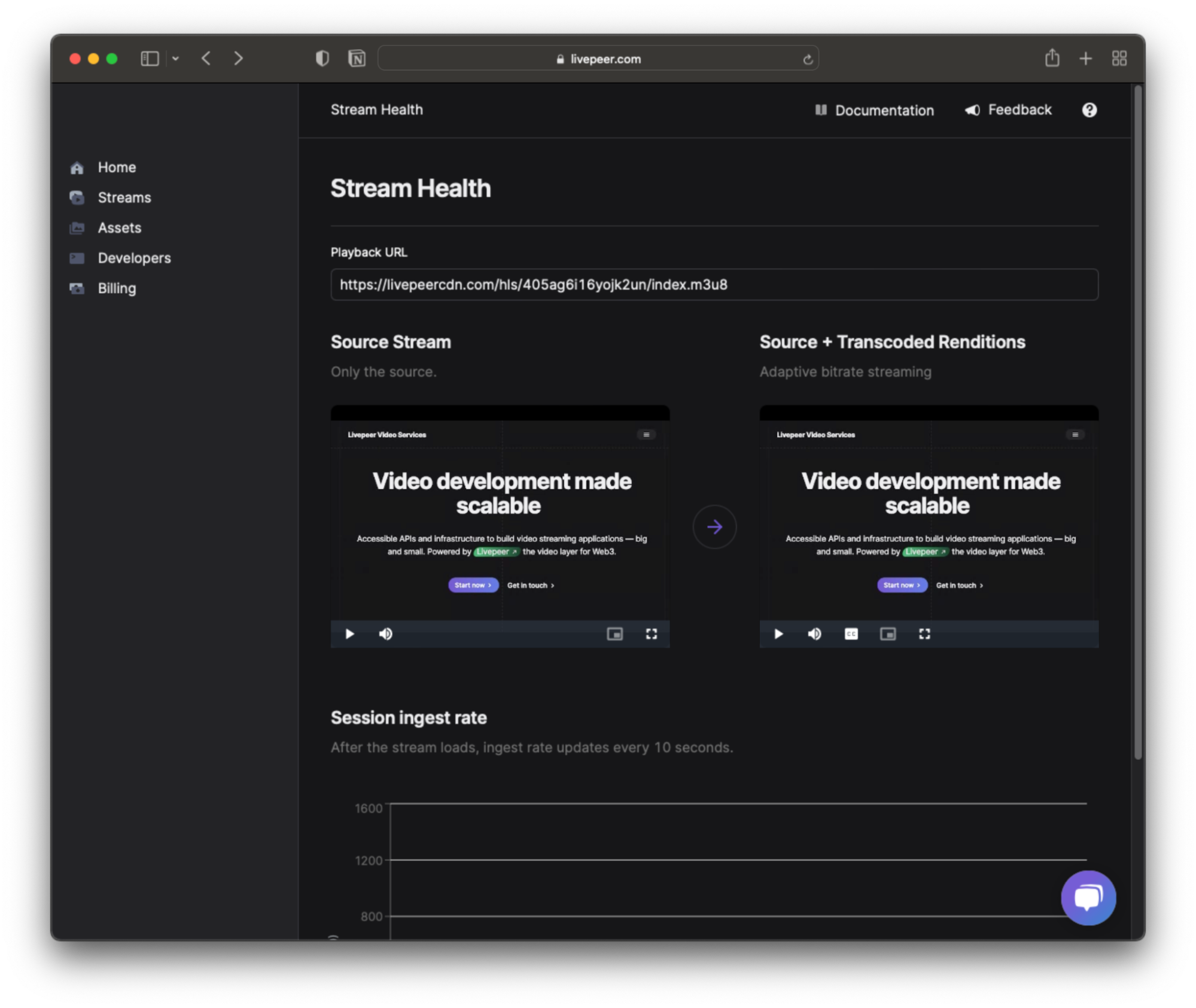Toggle the Safari sidebar
1196x1008 pixels.
coord(150,59)
